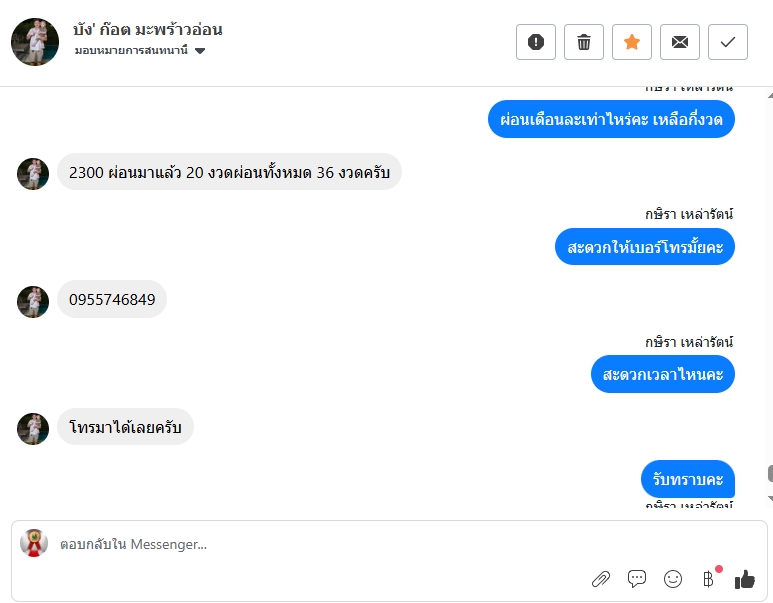Click avatar next to โทรมาได้เลยครับ message
Screen dimensions: 773x603
(33, 429)
